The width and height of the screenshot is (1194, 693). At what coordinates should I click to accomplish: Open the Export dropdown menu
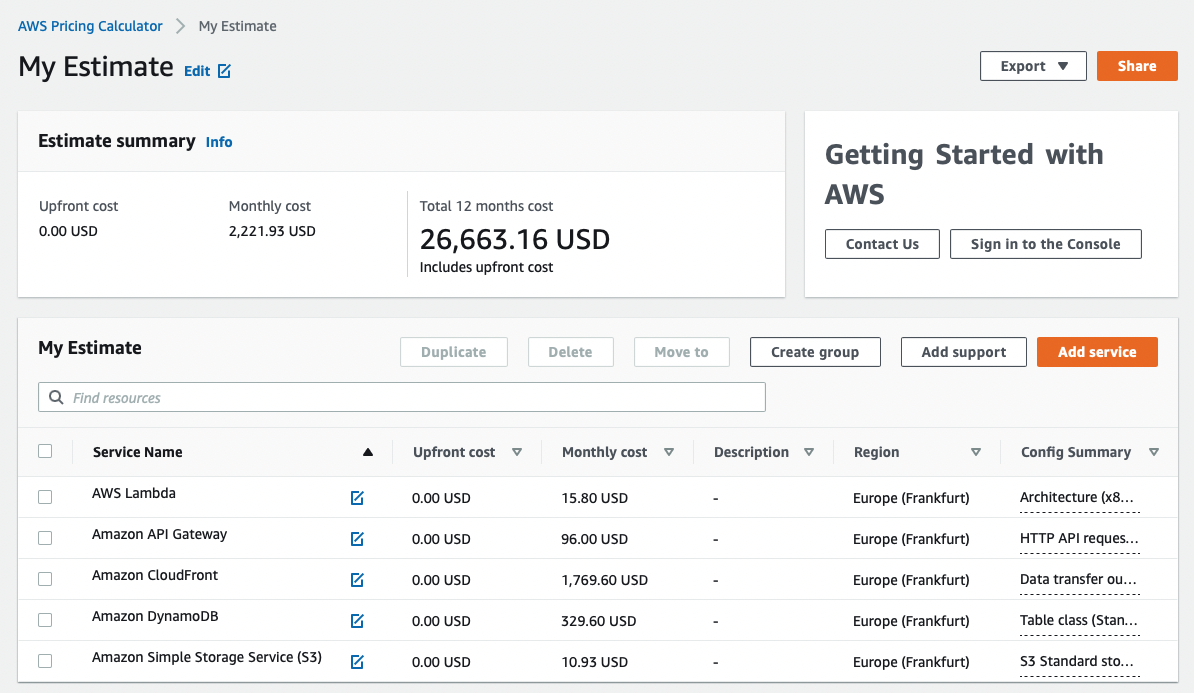[x=1033, y=66]
